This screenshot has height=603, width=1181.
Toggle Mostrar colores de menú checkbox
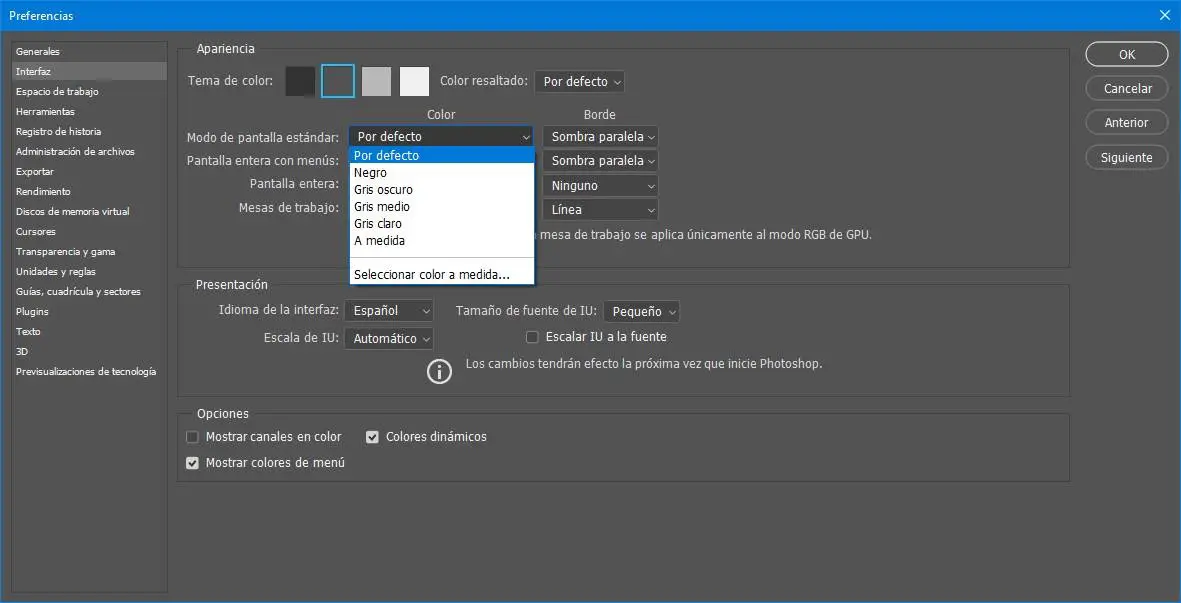click(x=192, y=463)
